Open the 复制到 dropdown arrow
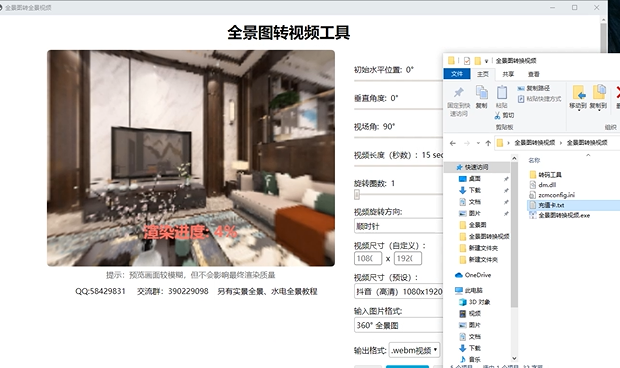 tap(599, 111)
